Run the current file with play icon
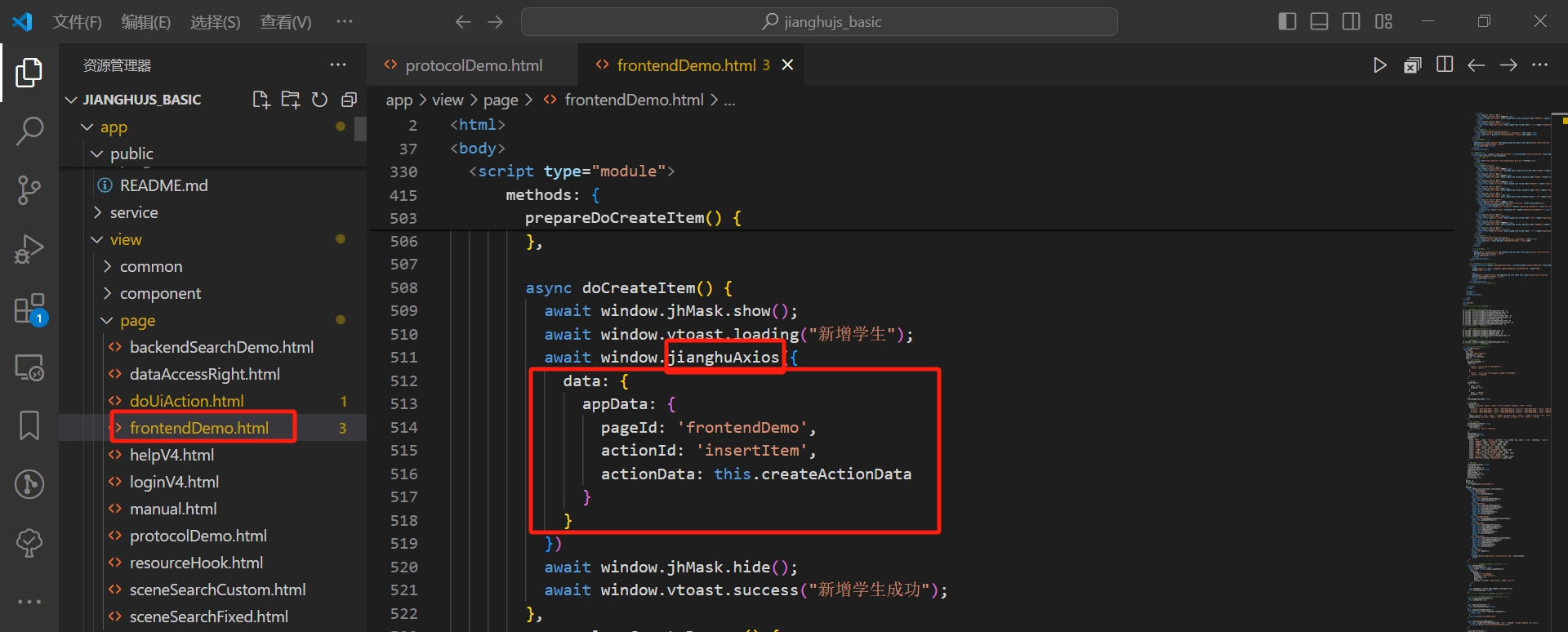1568x632 pixels. tap(1379, 65)
